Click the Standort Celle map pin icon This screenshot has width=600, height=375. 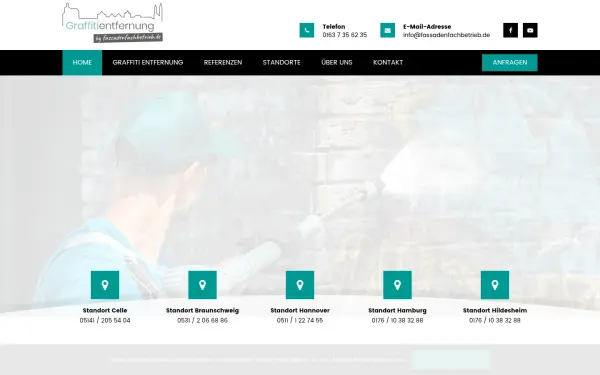click(105, 285)
